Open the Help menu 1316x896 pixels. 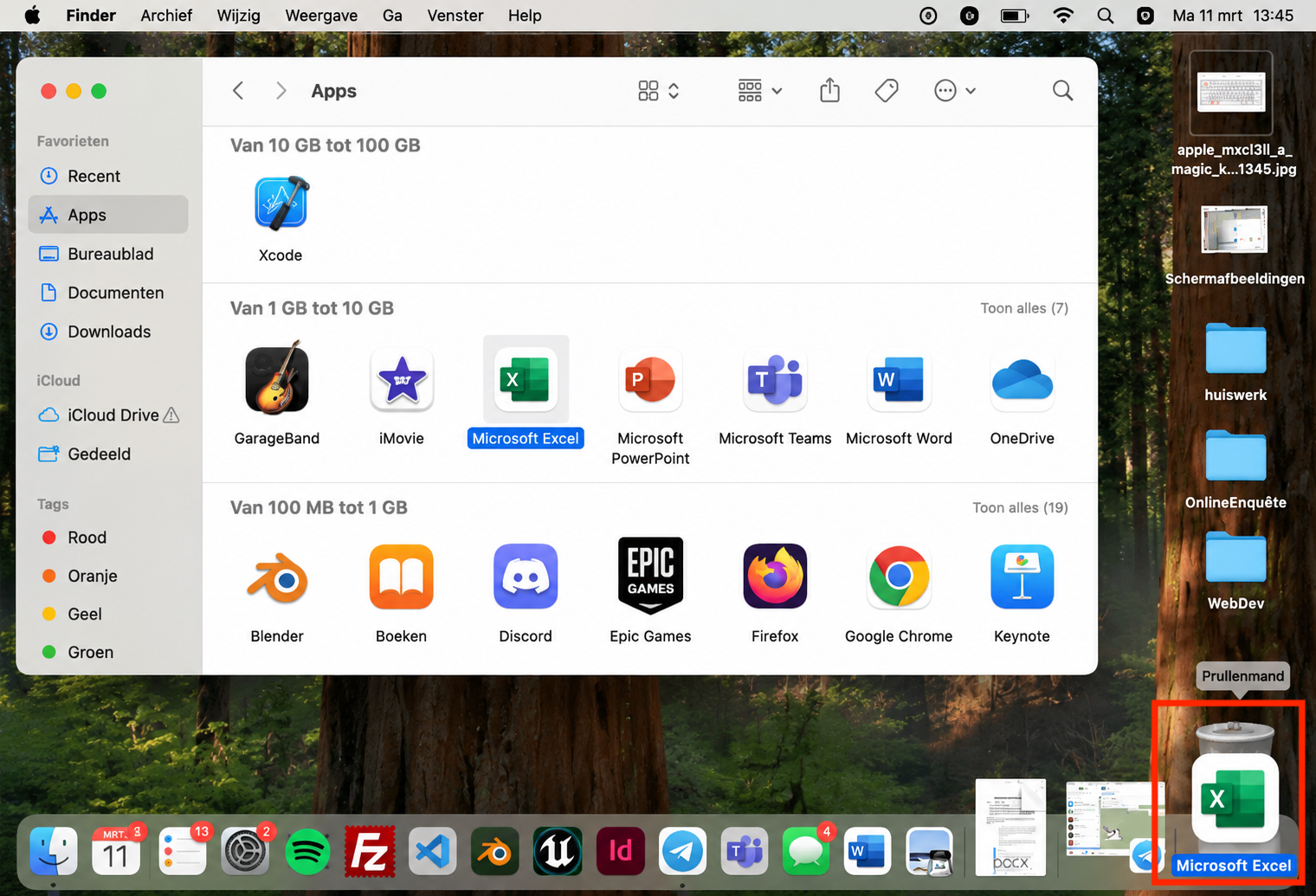click(525, 16)
